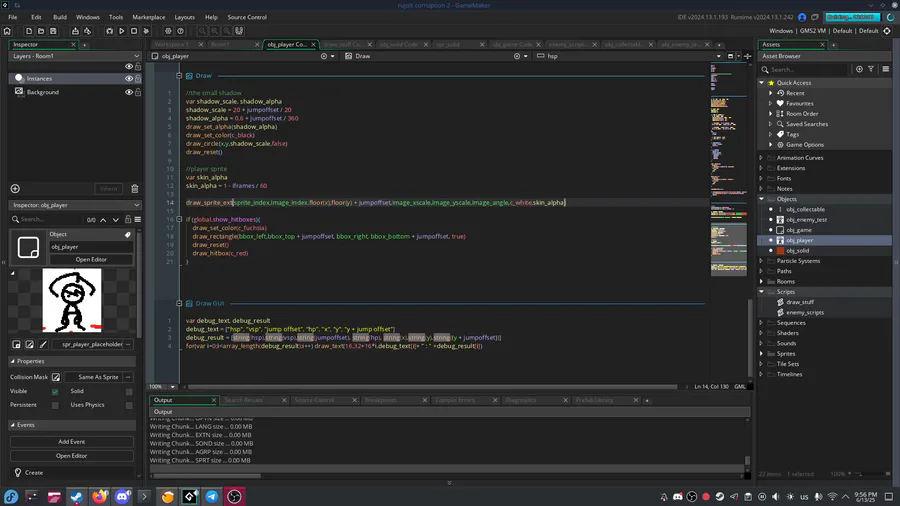The image size is (900, 506).
Task: Click the edit sprite pencil-square icon
Action: pyautogui.click(x=29, y=344)
